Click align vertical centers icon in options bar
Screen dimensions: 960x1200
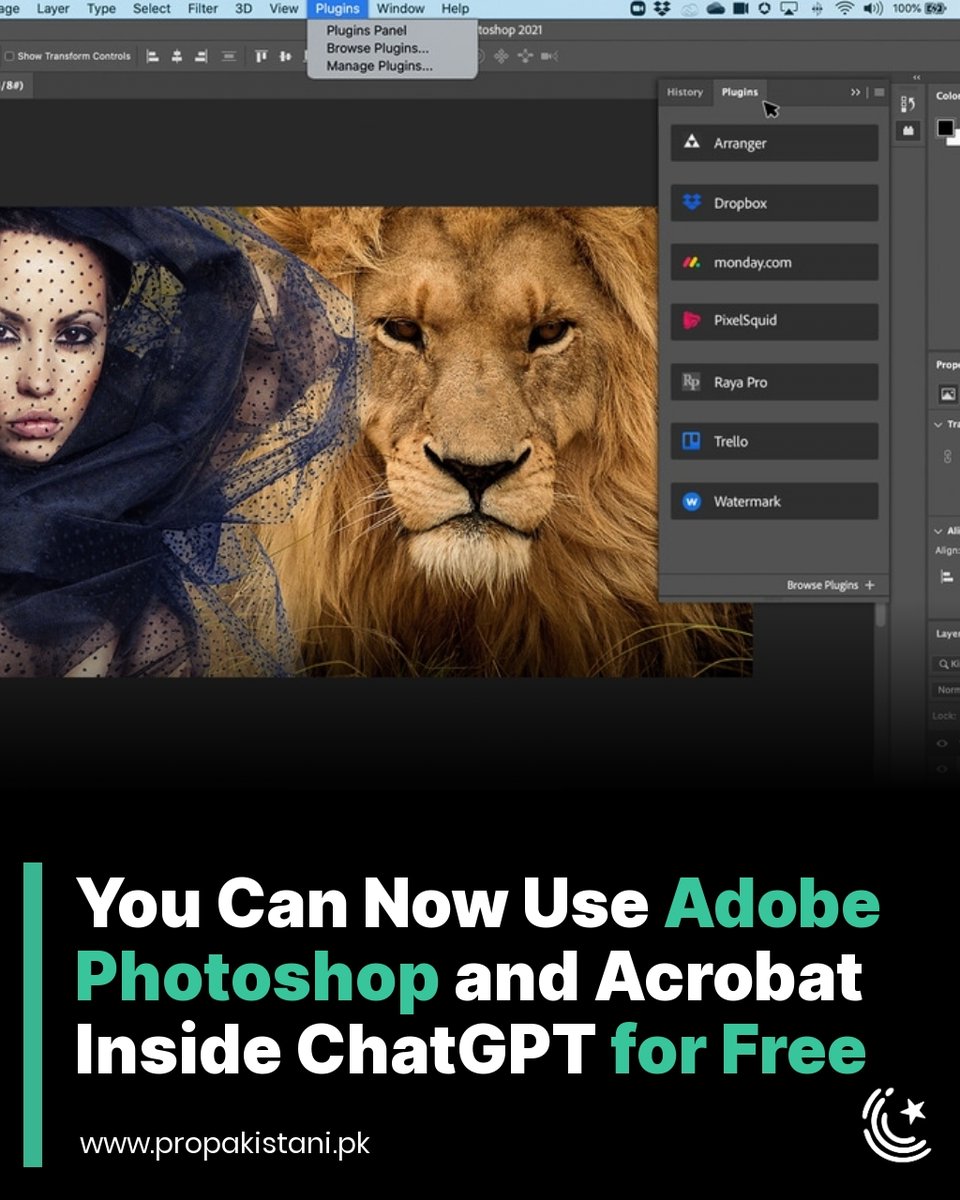(285, 56)
